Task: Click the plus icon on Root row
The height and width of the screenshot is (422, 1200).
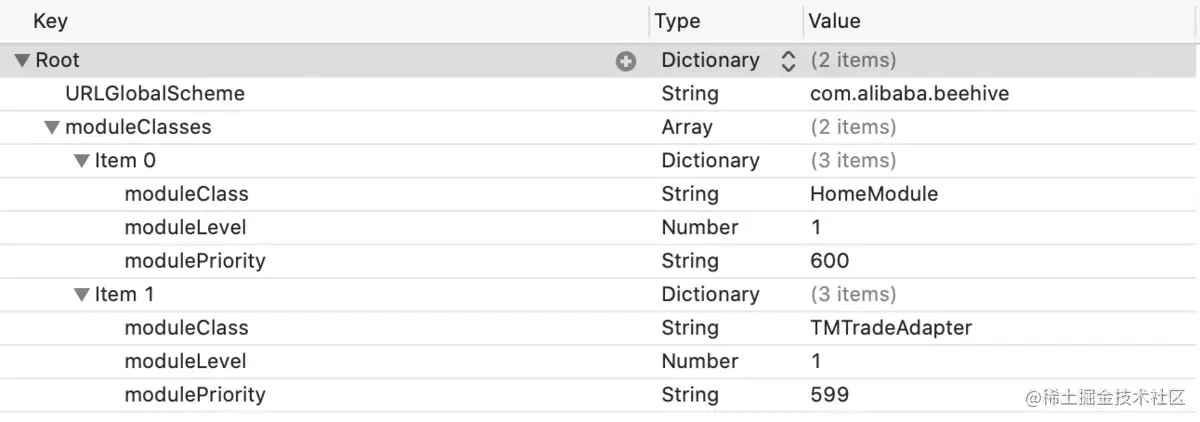Action: (626, 61)
